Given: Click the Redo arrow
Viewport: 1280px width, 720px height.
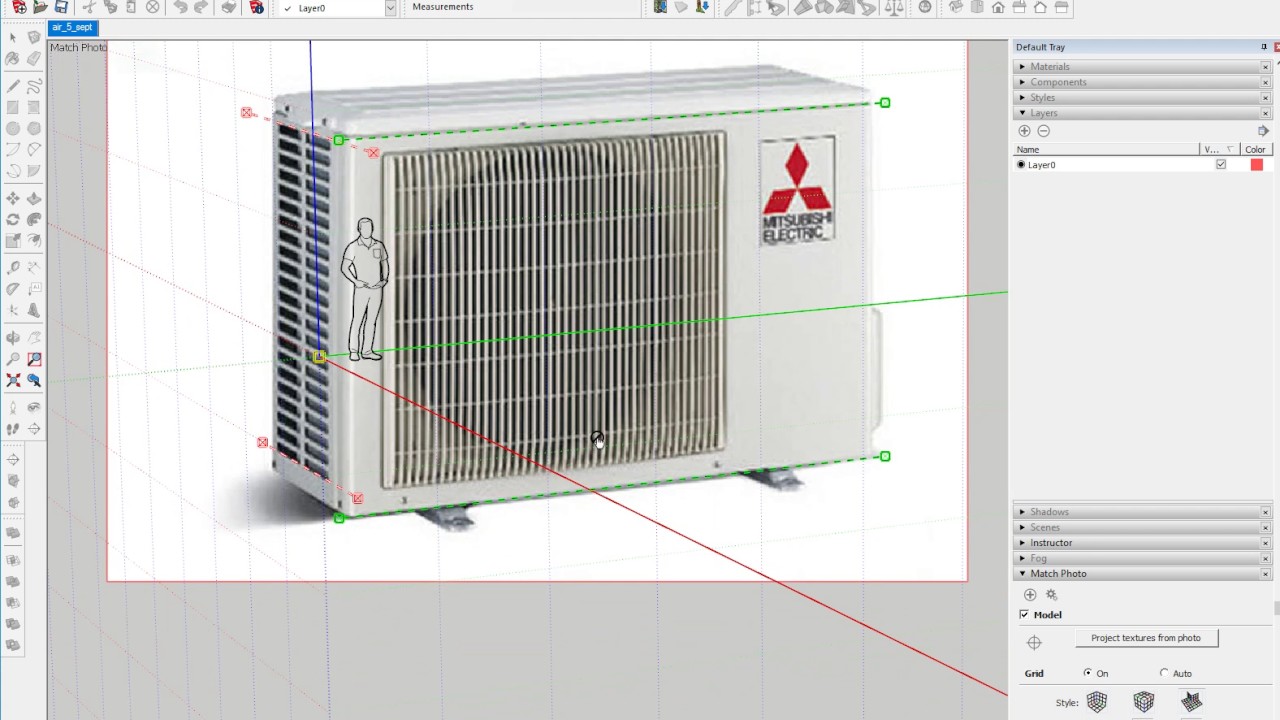Looking at the screenshot, I should [201, 7].
